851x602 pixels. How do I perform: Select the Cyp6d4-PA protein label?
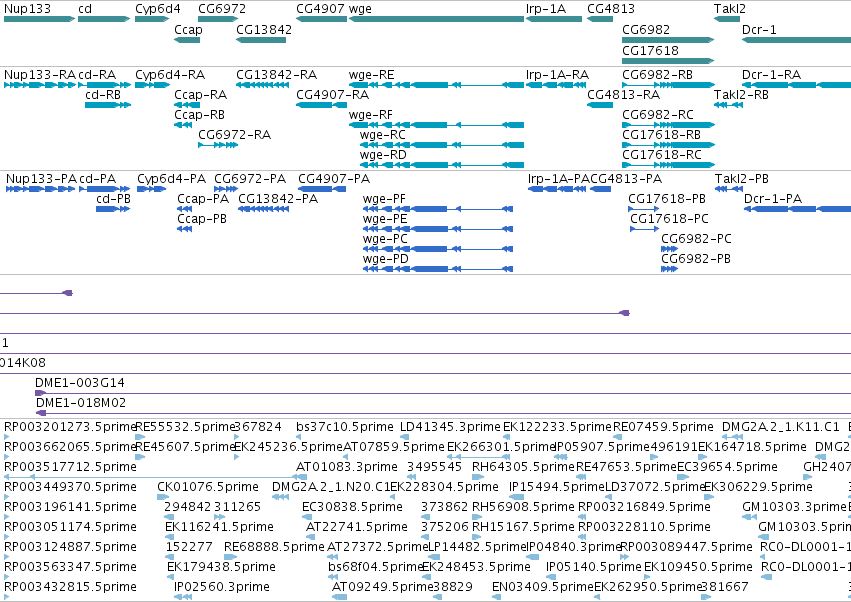172,179
